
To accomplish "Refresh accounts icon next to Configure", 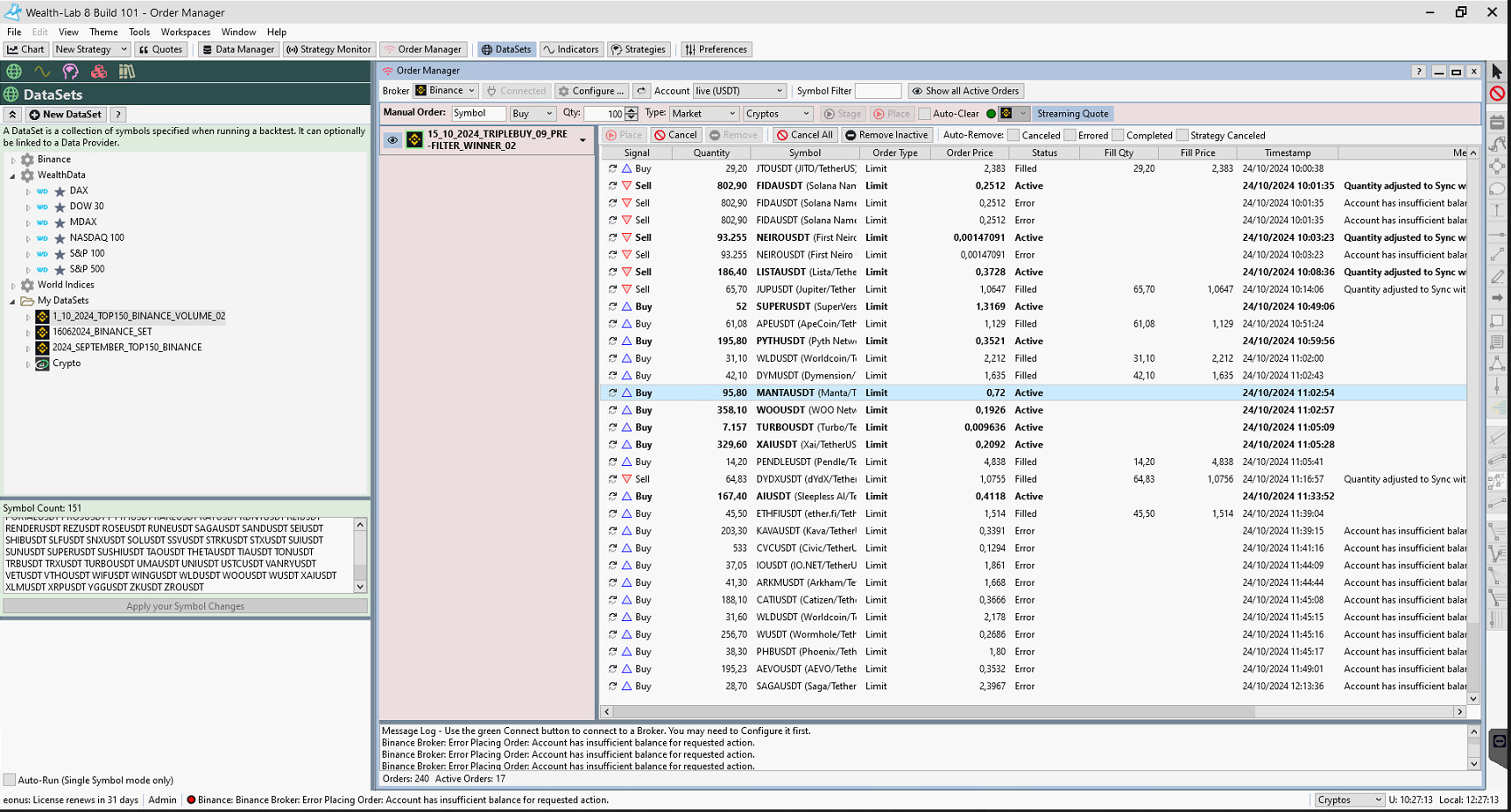I will click(642, 91).
